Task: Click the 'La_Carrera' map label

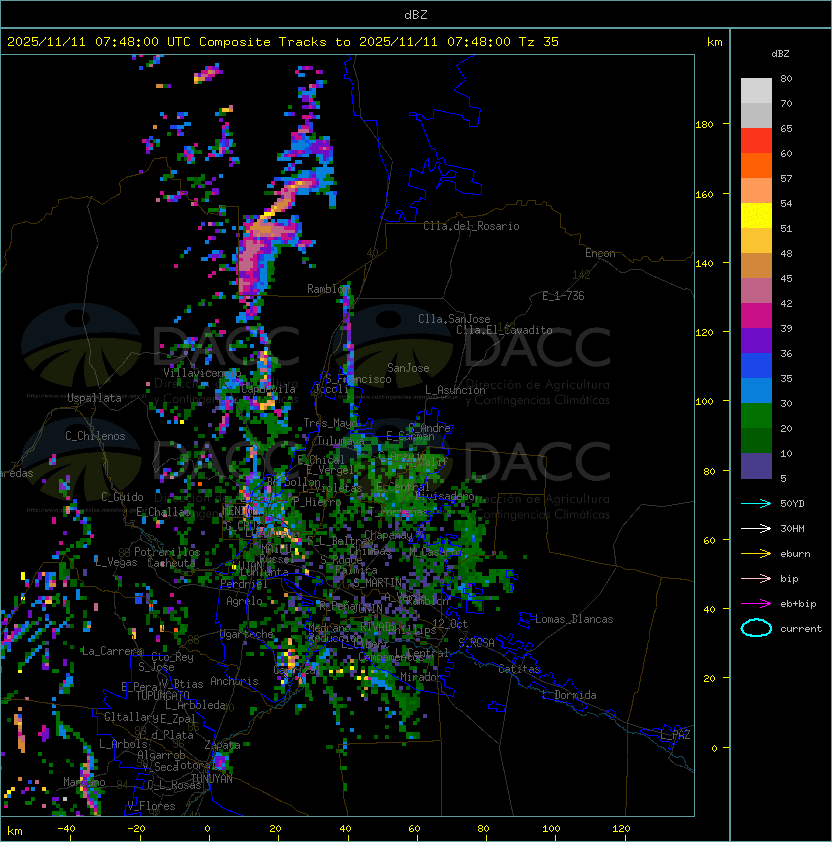Action: pyautogui.click(x=112, y=651)
